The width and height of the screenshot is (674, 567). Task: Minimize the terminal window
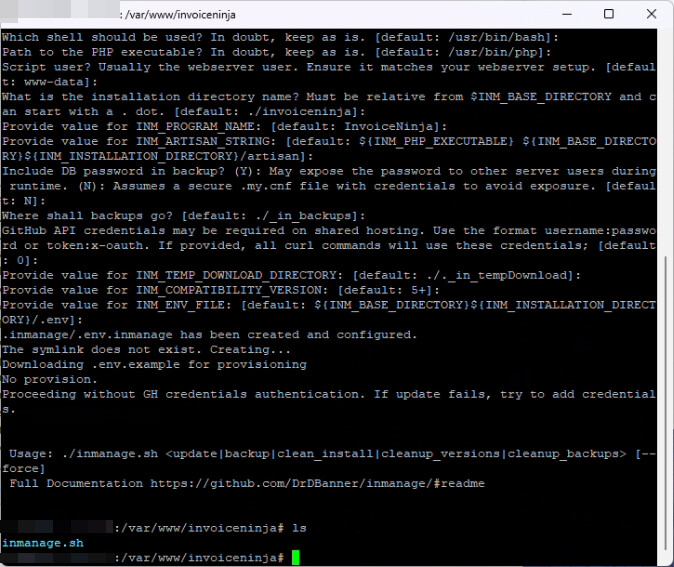coord(567,14)
